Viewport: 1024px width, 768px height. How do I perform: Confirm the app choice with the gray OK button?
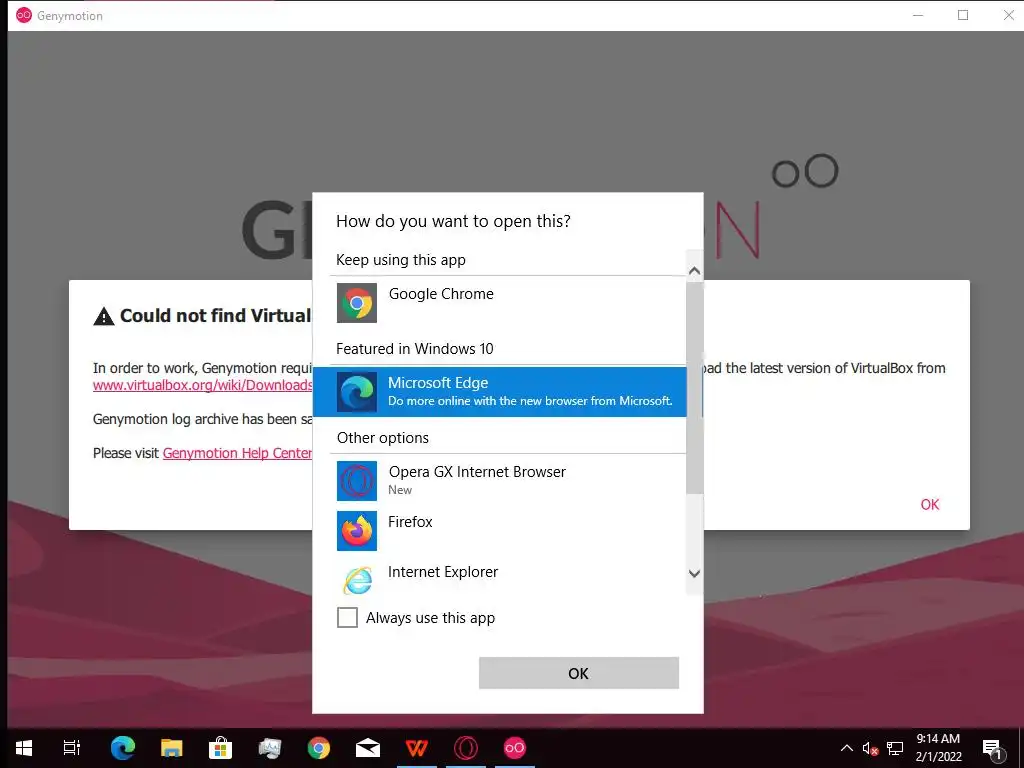click(579, 673)
